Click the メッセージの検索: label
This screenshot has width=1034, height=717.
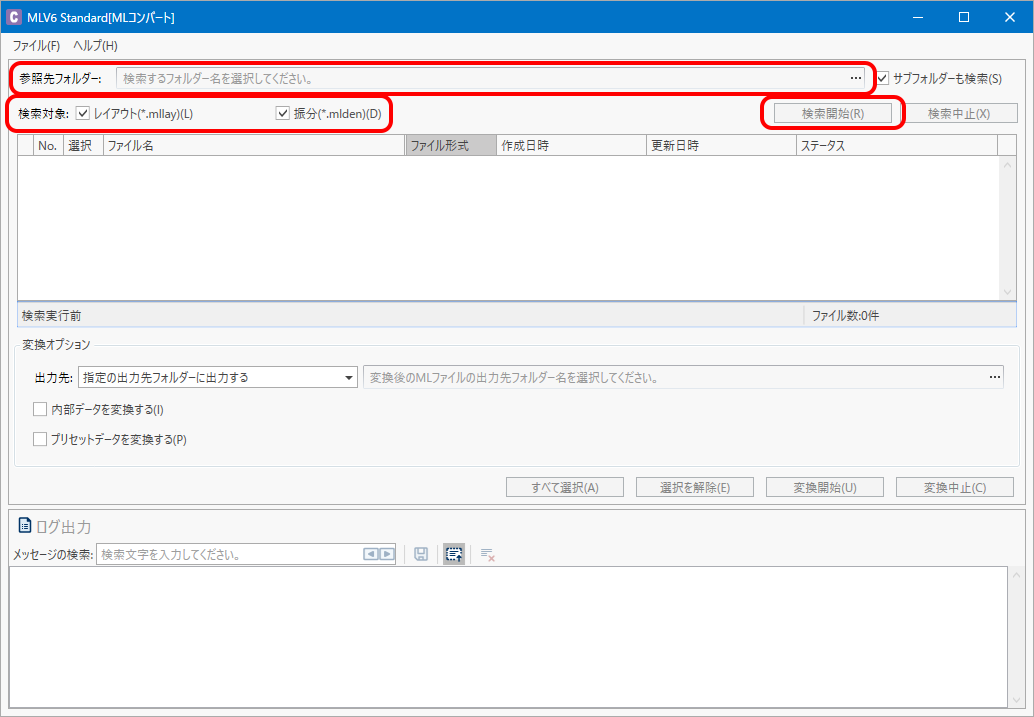click(53, 555)
